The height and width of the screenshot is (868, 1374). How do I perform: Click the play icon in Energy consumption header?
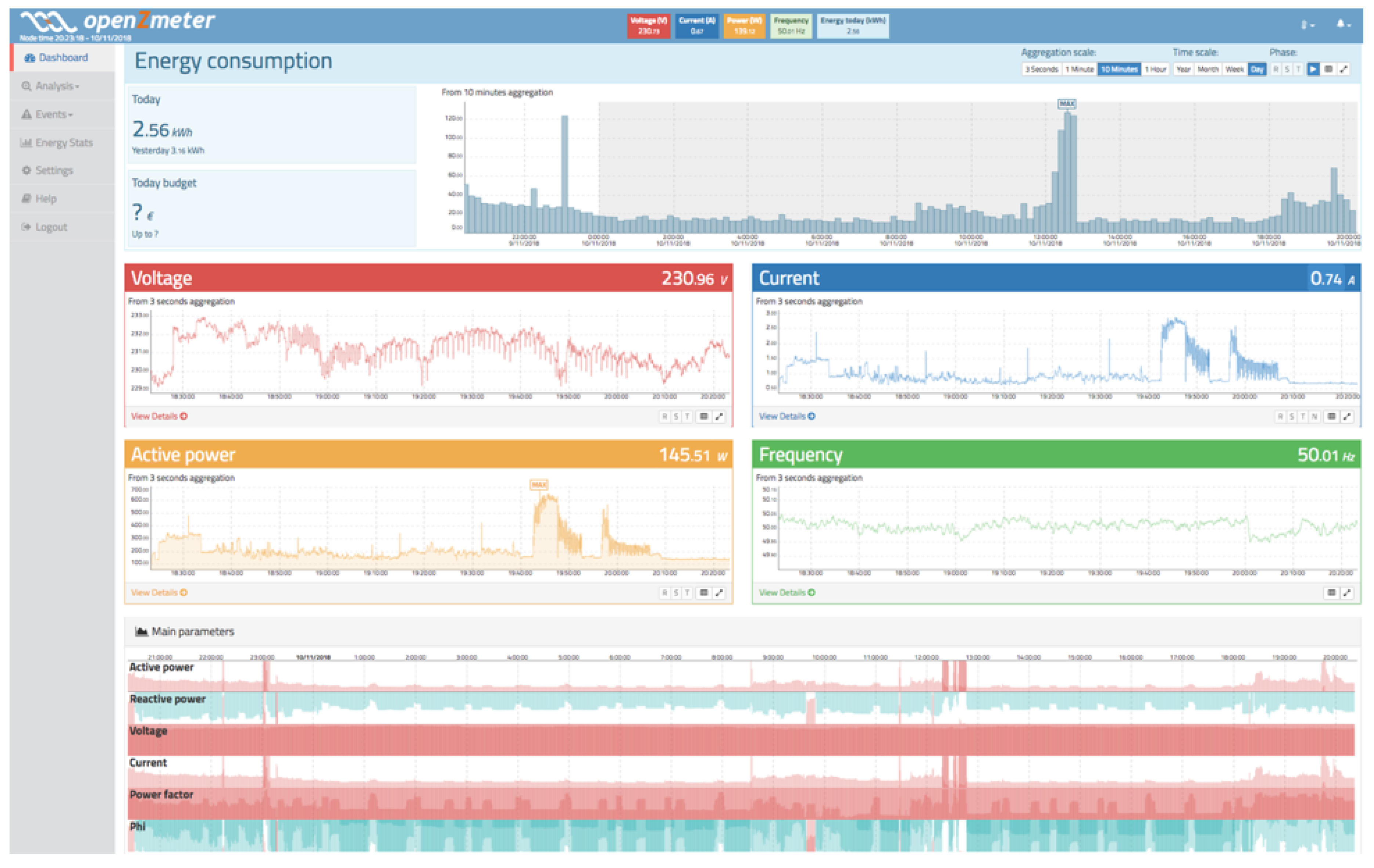pyautogui.click(x=1313, y=70)
